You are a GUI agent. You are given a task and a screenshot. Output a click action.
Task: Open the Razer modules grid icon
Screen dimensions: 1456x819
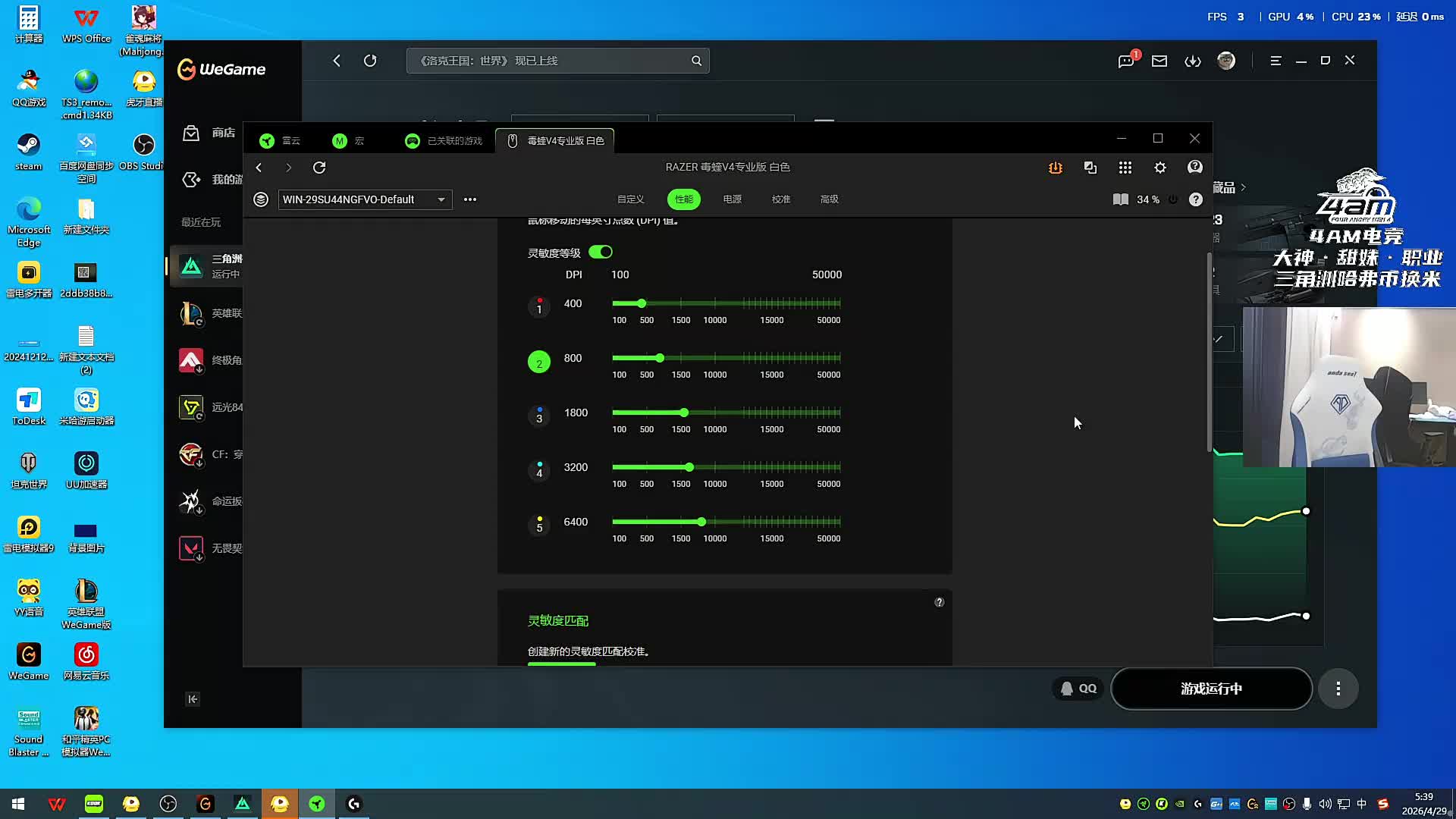[x=1125, y=168]
